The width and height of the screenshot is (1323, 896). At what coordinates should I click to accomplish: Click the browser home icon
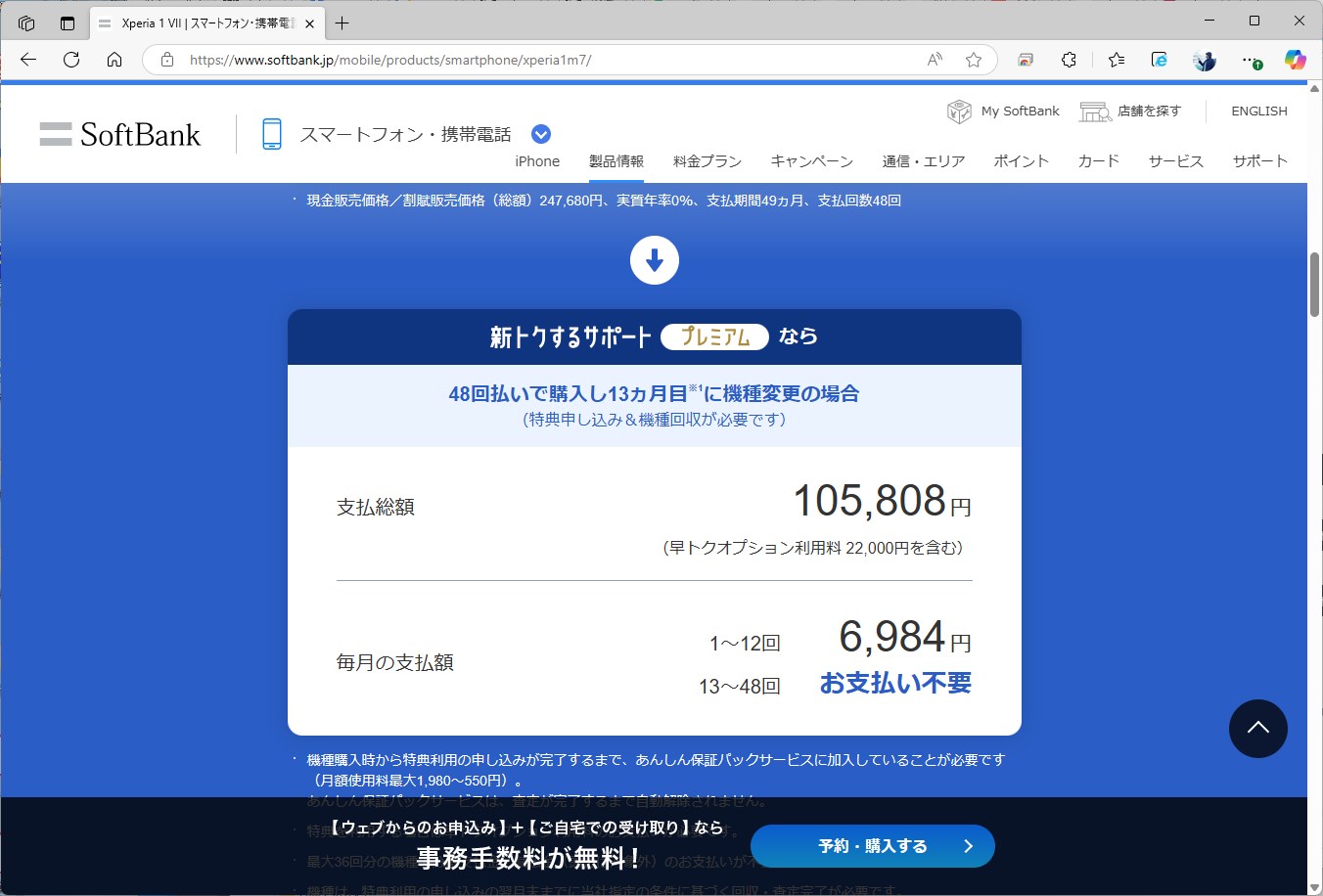pyautogui.click(x=114, y=60)
